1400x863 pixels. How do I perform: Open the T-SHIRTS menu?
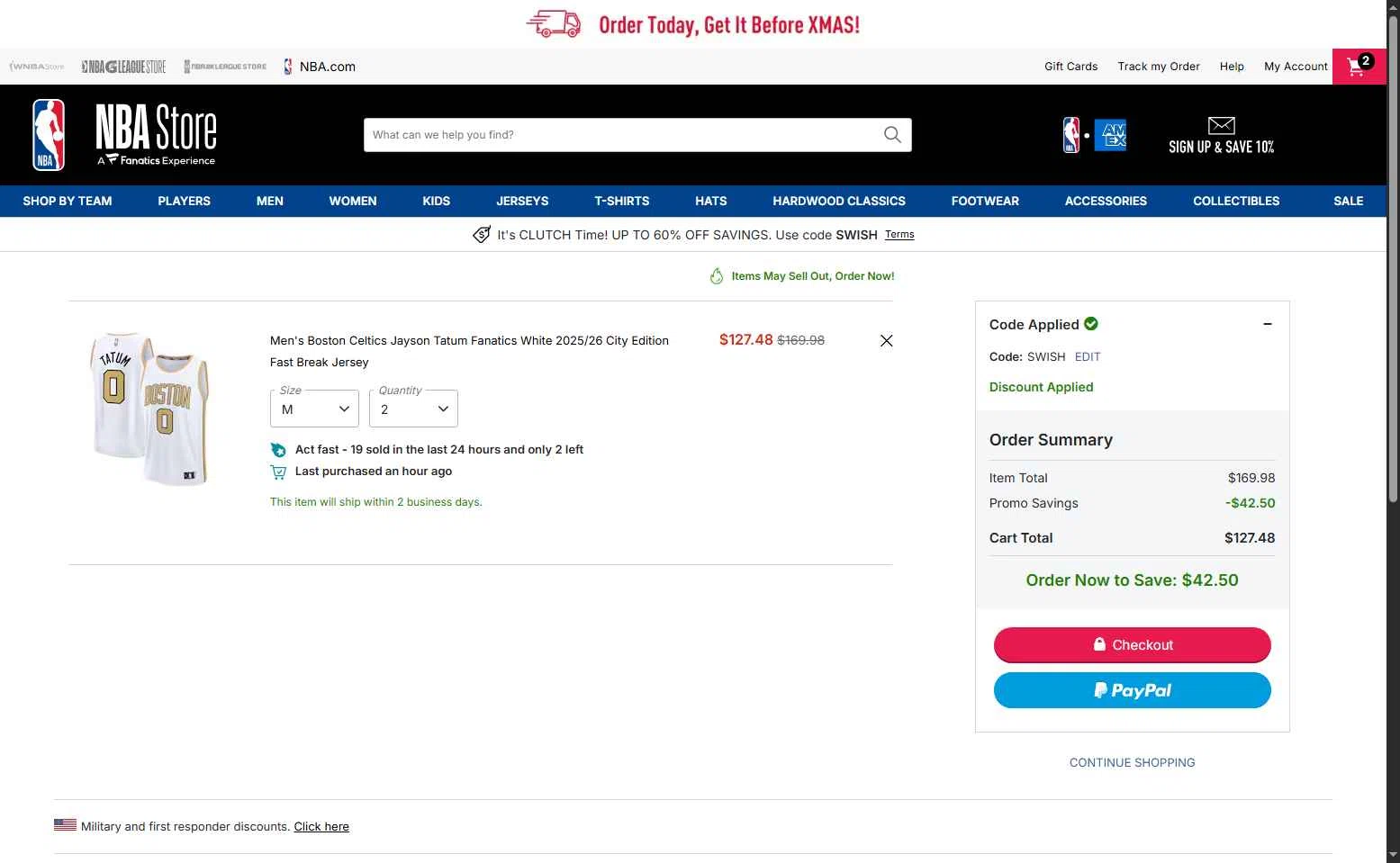click(622, 201)
